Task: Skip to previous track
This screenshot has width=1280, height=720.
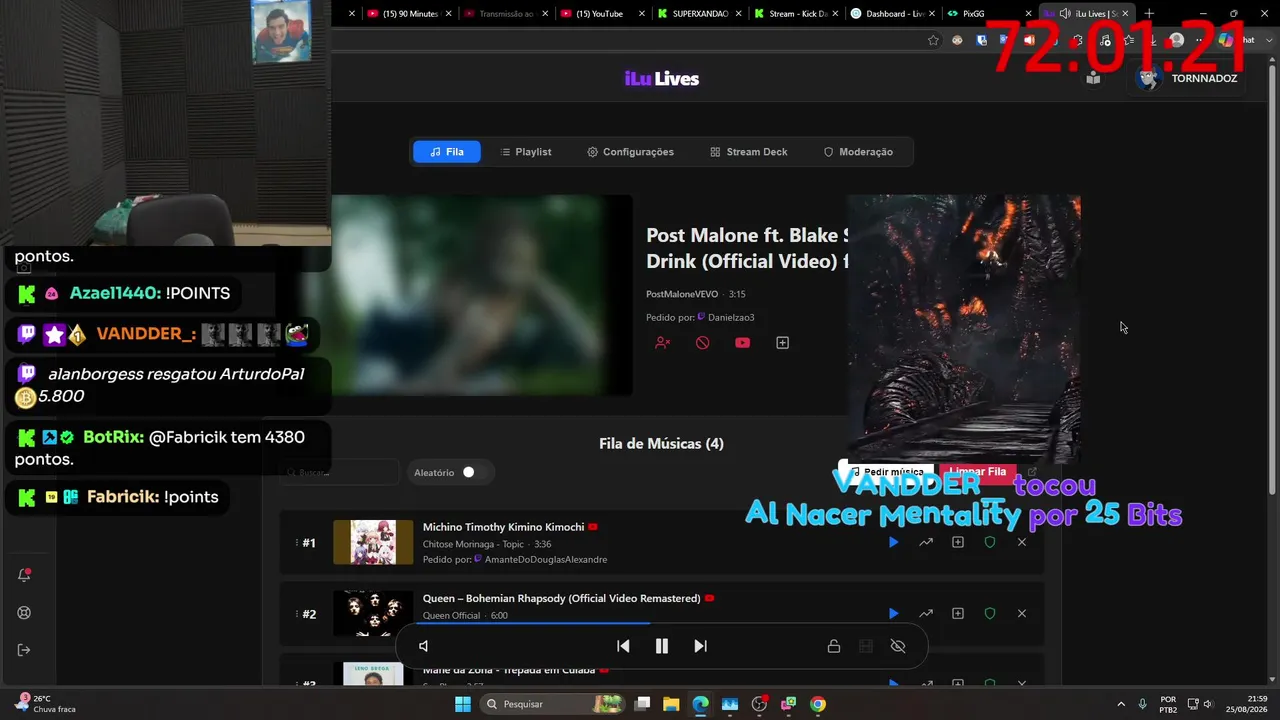Action: (x=623, y=646)
